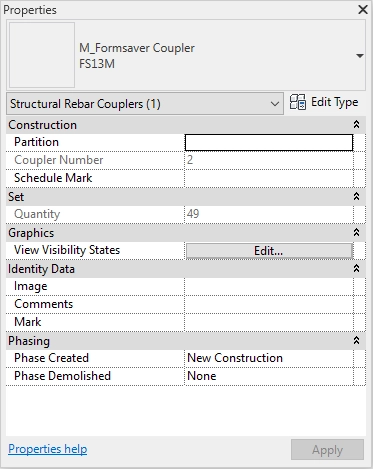This screenshot has width=373, height=469.
Task: Collapse the Phasing section
Action: point(356,341)
